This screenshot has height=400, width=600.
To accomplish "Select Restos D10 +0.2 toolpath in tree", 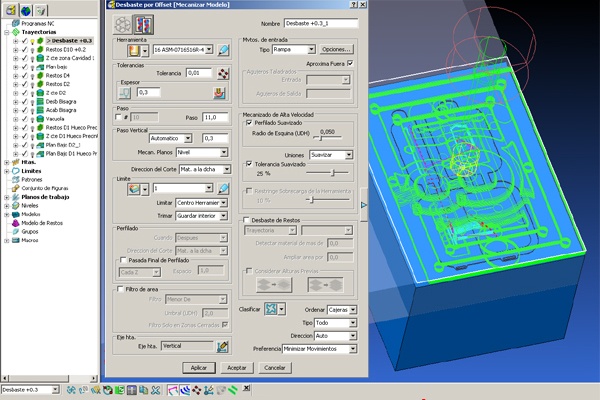I will pyautogui.click(x=67, y=50).
